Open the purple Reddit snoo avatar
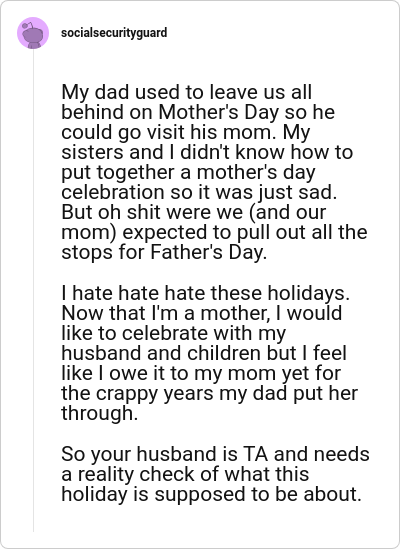 (x=33, y=33)
